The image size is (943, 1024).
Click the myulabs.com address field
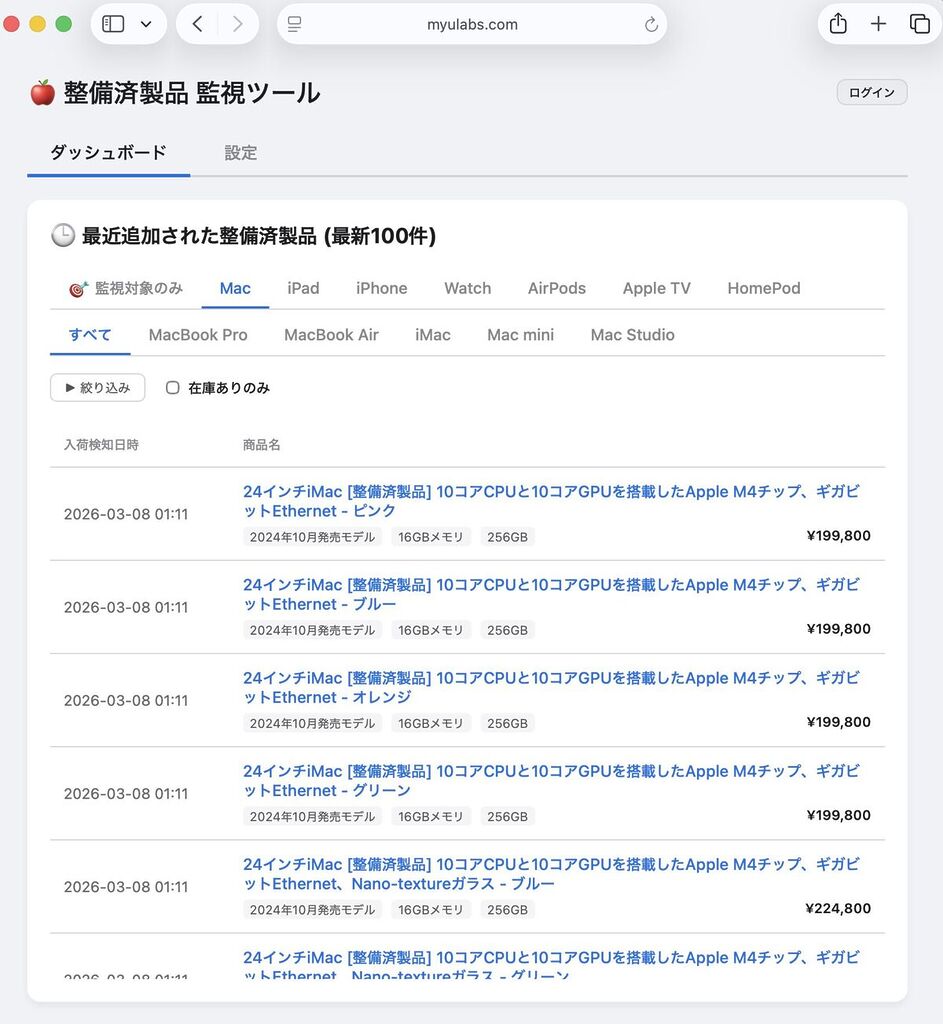472,25
